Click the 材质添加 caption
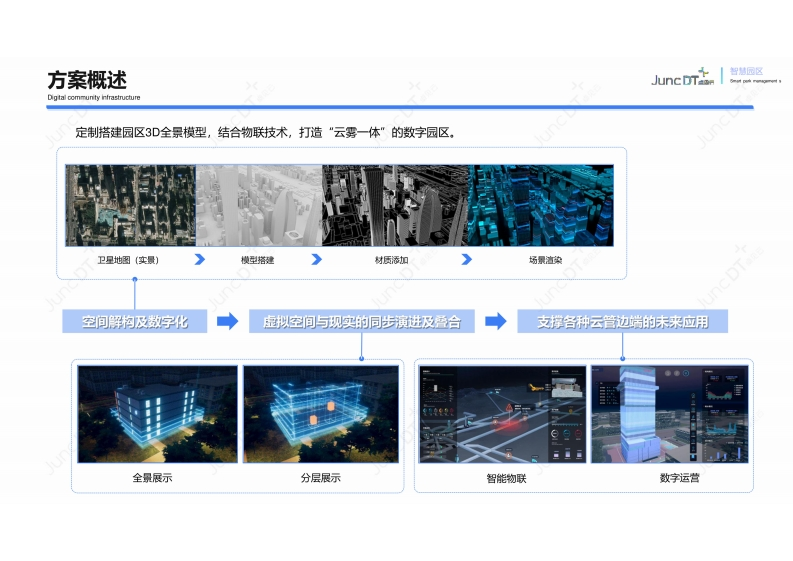Image resolution: width=793 pixels, height=561 pixels. [x=391, y=260]
